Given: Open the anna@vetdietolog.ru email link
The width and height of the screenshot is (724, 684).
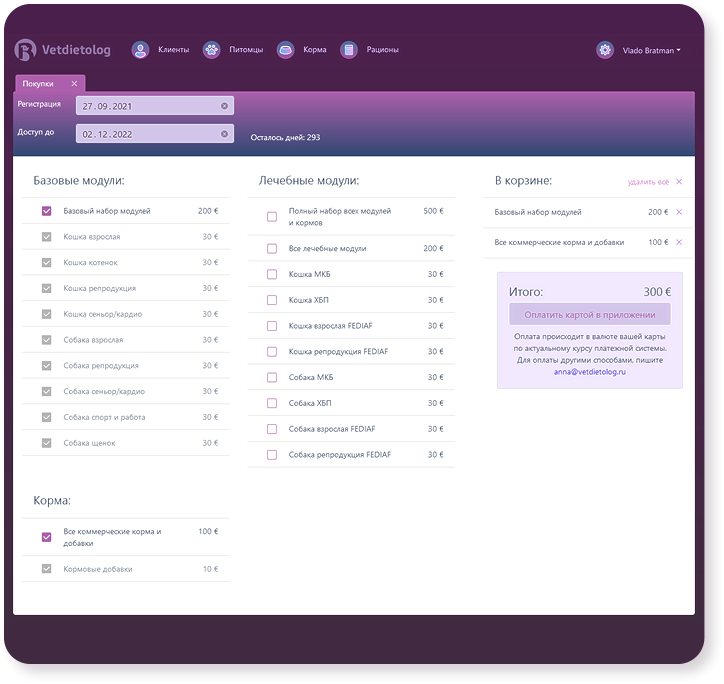Looking at the screenshot, I should [x=589, y=371].
